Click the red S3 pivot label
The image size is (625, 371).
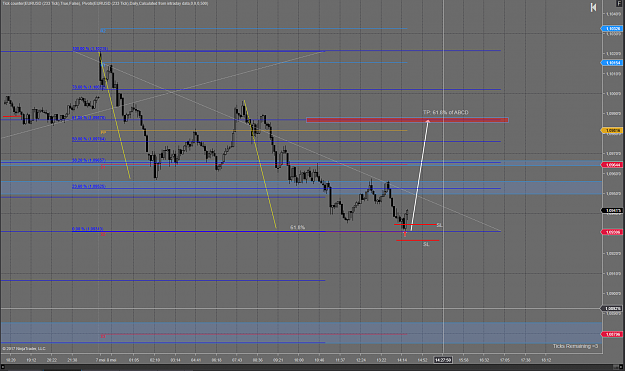click(103, 336)
